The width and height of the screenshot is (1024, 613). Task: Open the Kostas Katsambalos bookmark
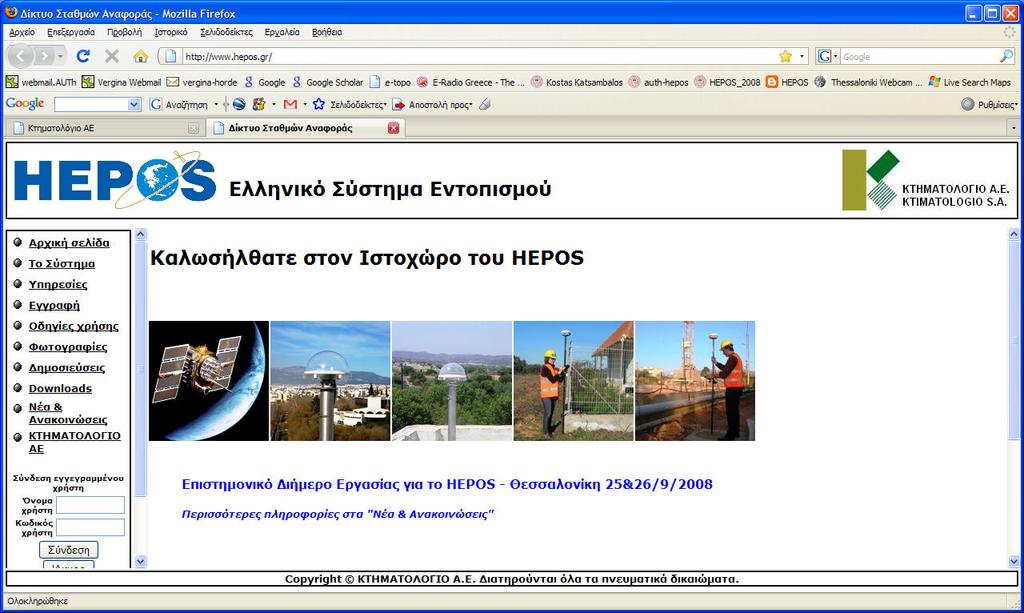point(577,82)
